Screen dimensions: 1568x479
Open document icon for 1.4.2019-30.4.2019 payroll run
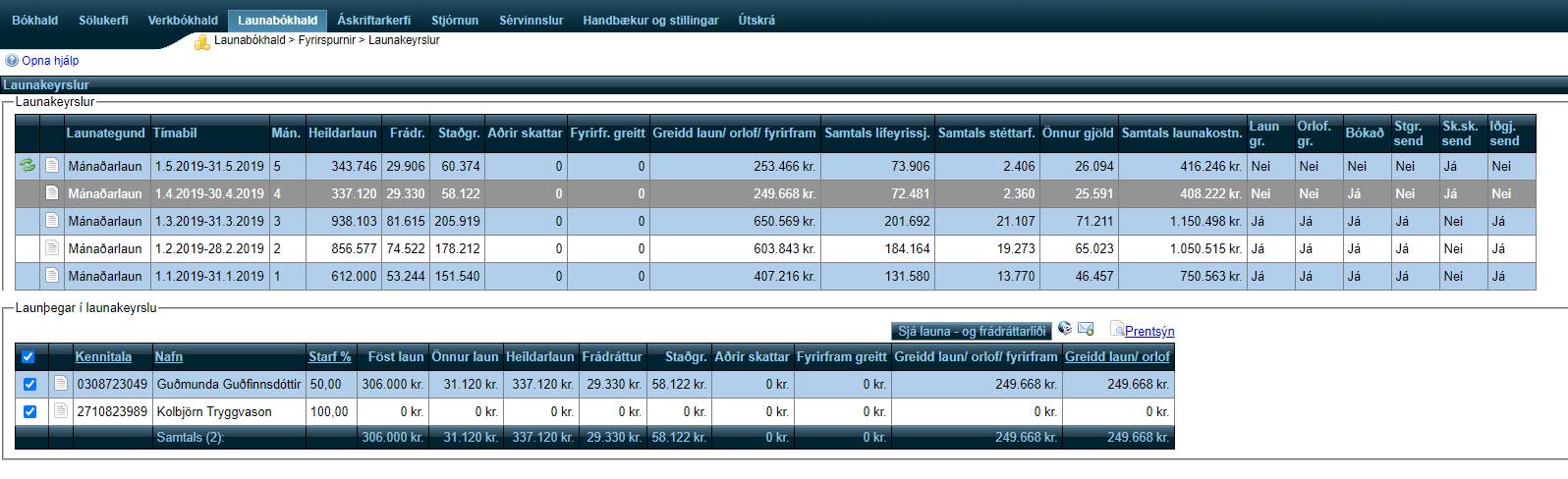52,193
